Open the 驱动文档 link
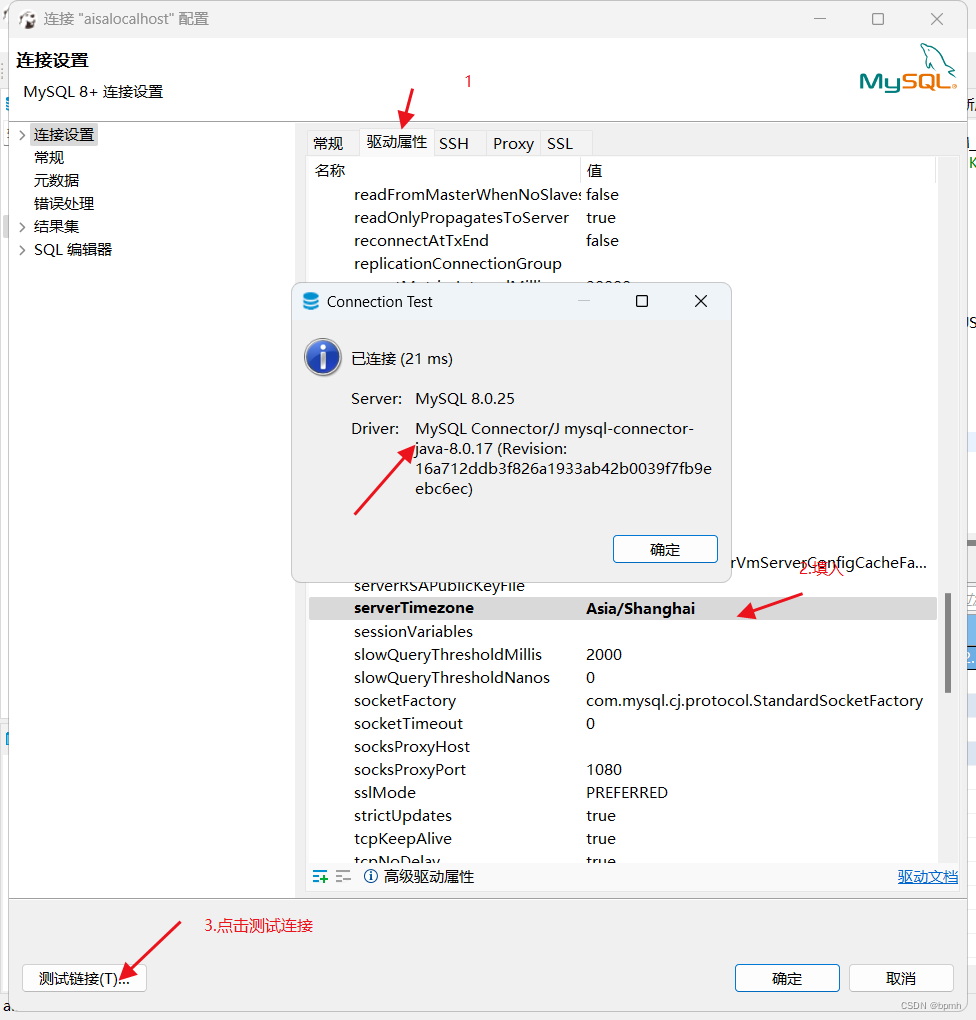Image resolution: width=976 pixels, height=1020 pixels. pyautogui.click(x=928, y=876)
